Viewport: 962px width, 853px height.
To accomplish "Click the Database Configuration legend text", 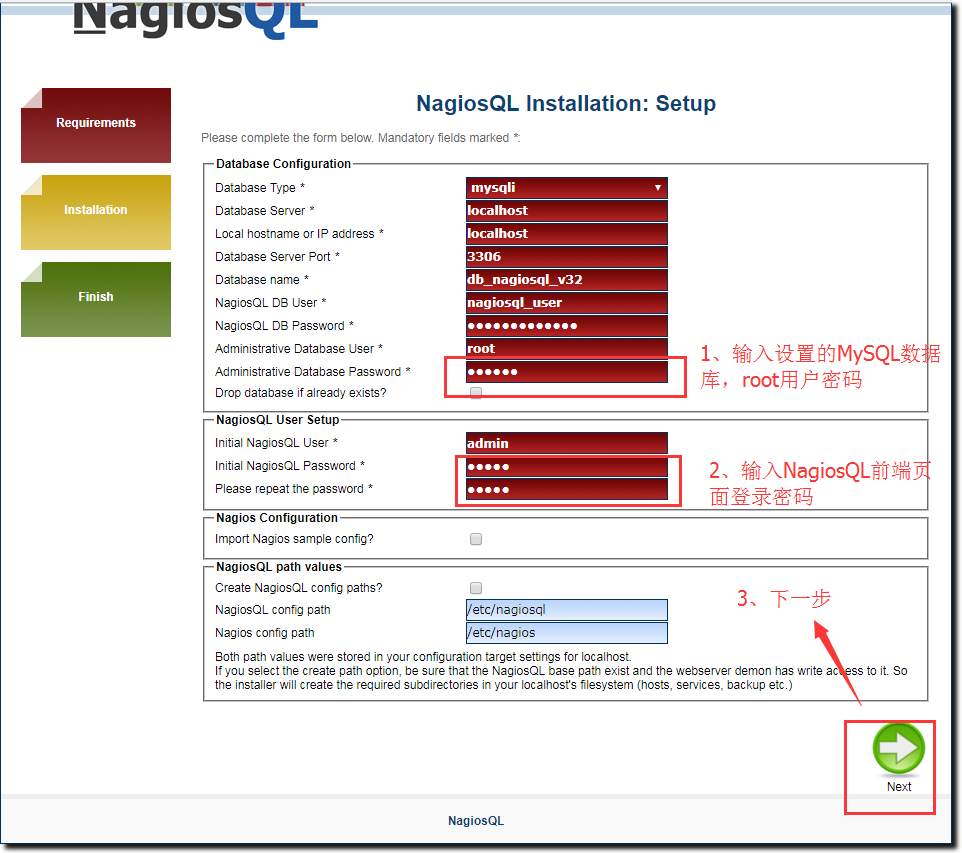I will coord(283,164).
